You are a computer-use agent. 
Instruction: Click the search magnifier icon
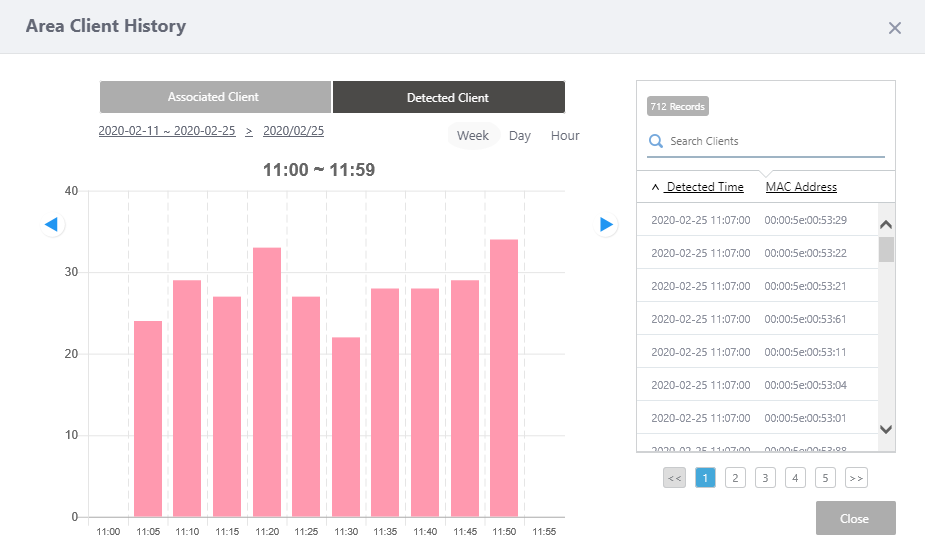click(656, 142)
